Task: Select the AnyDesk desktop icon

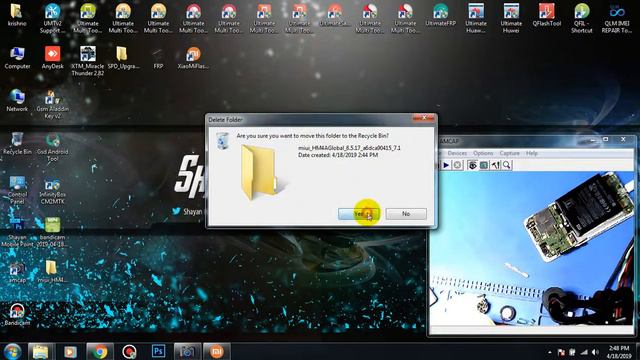Action: (52, 58)
